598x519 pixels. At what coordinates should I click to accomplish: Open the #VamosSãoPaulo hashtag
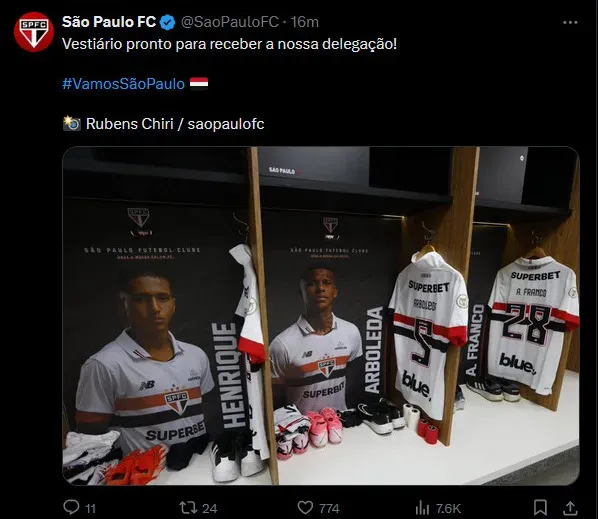[124, 84]
